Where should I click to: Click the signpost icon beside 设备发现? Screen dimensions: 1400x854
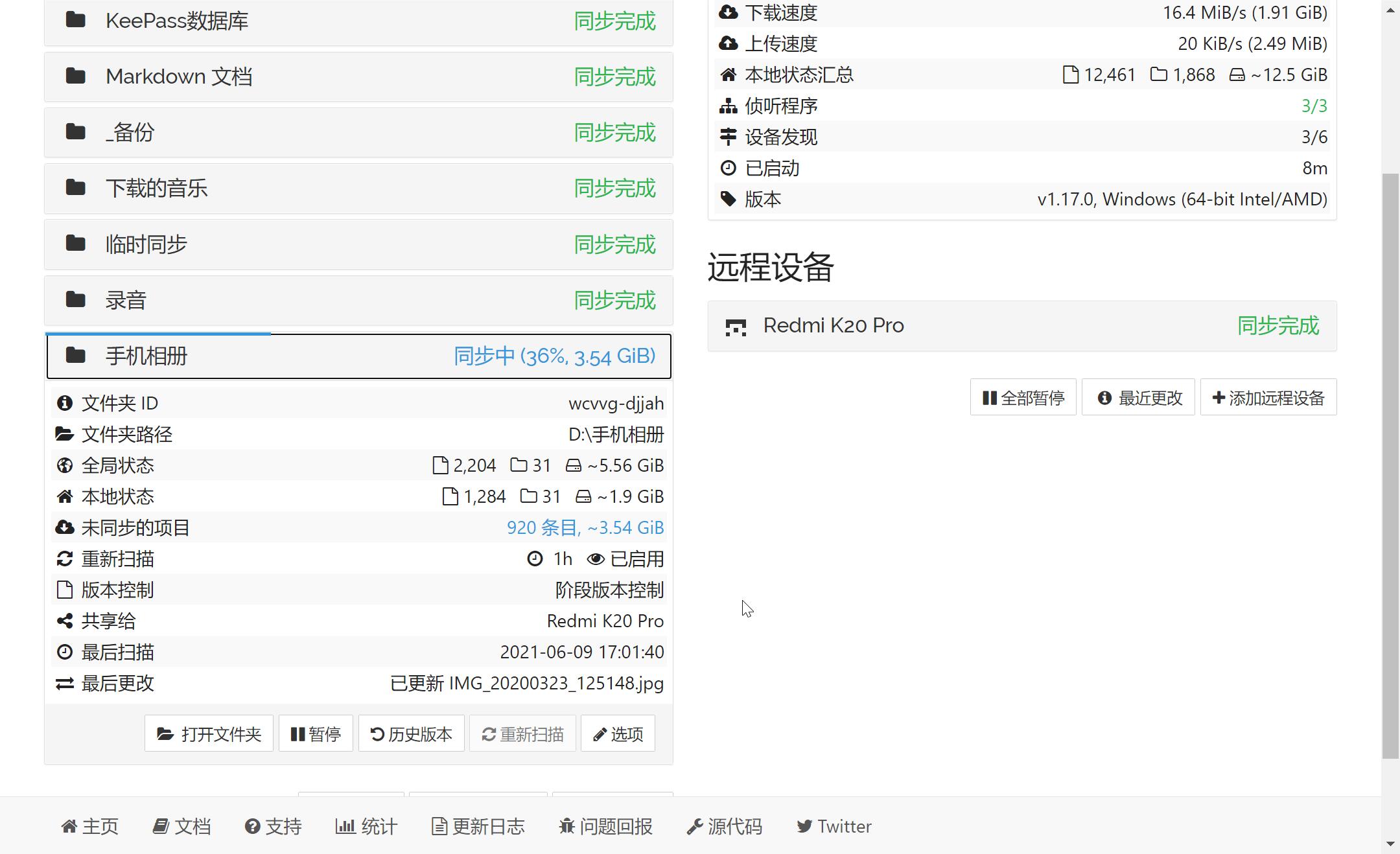click(x=729, y=137)
